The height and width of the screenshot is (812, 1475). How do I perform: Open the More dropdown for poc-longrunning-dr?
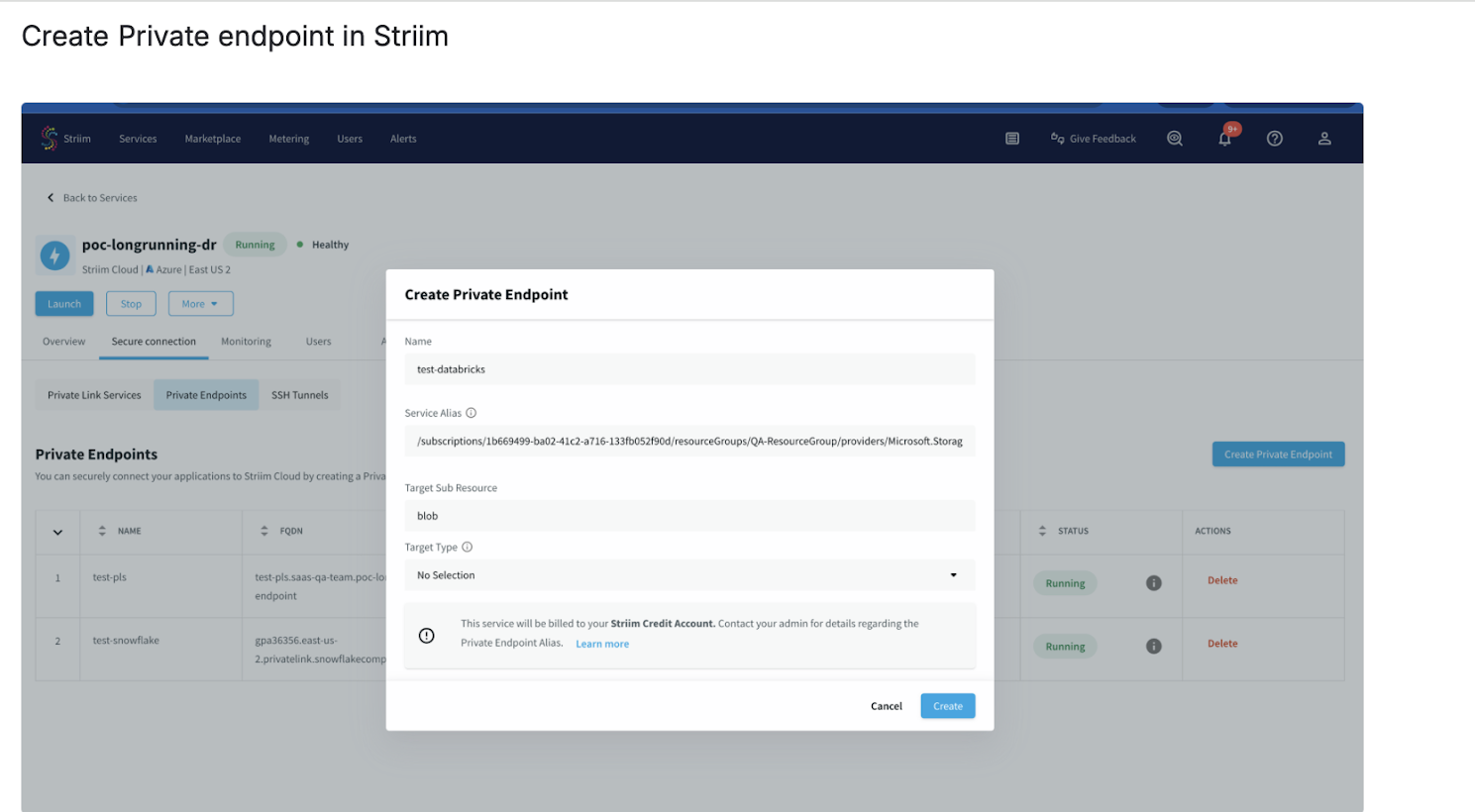[x=200, y=303]
